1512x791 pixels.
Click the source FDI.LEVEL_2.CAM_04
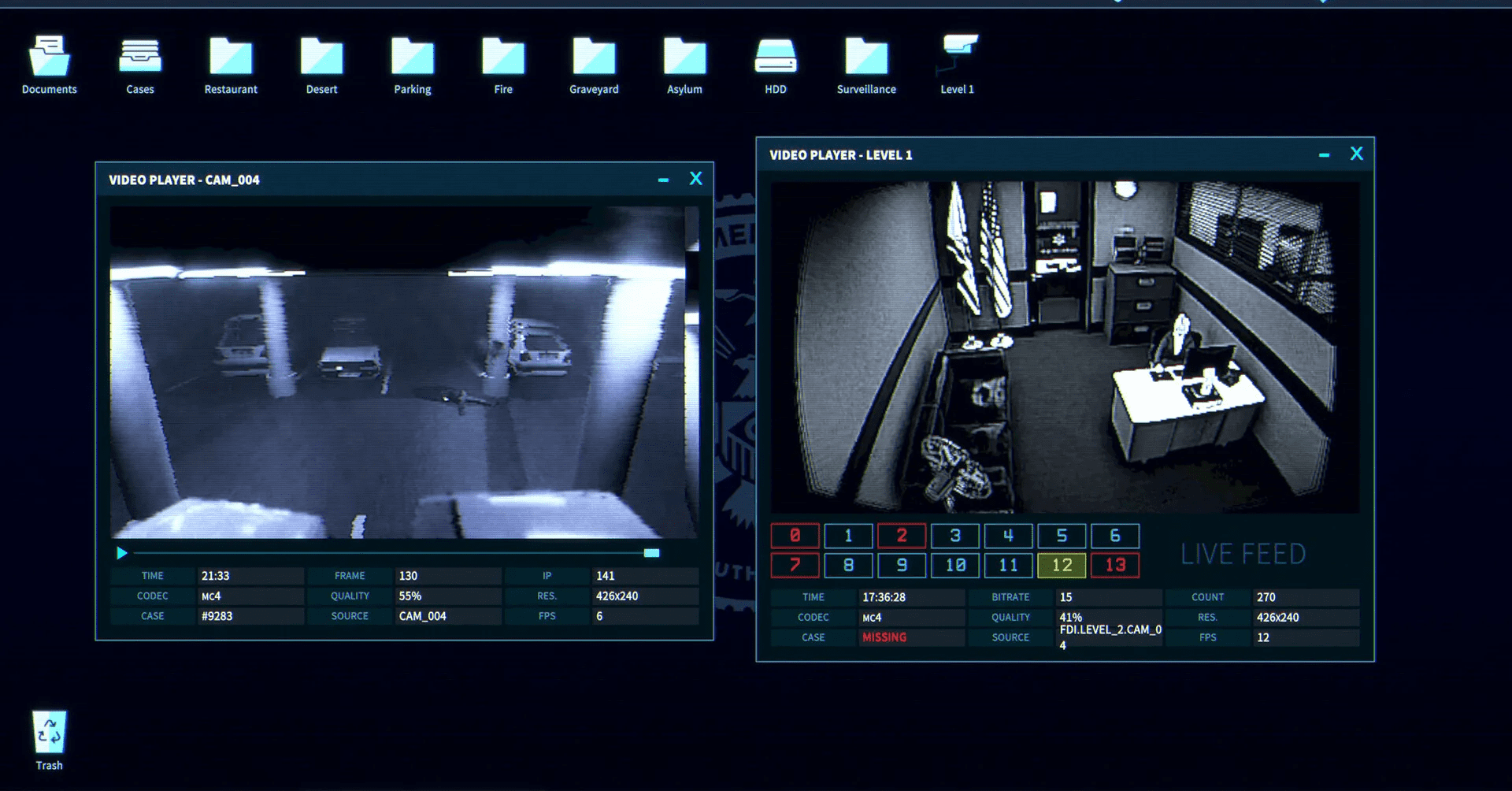click(x=1110, y=637)
